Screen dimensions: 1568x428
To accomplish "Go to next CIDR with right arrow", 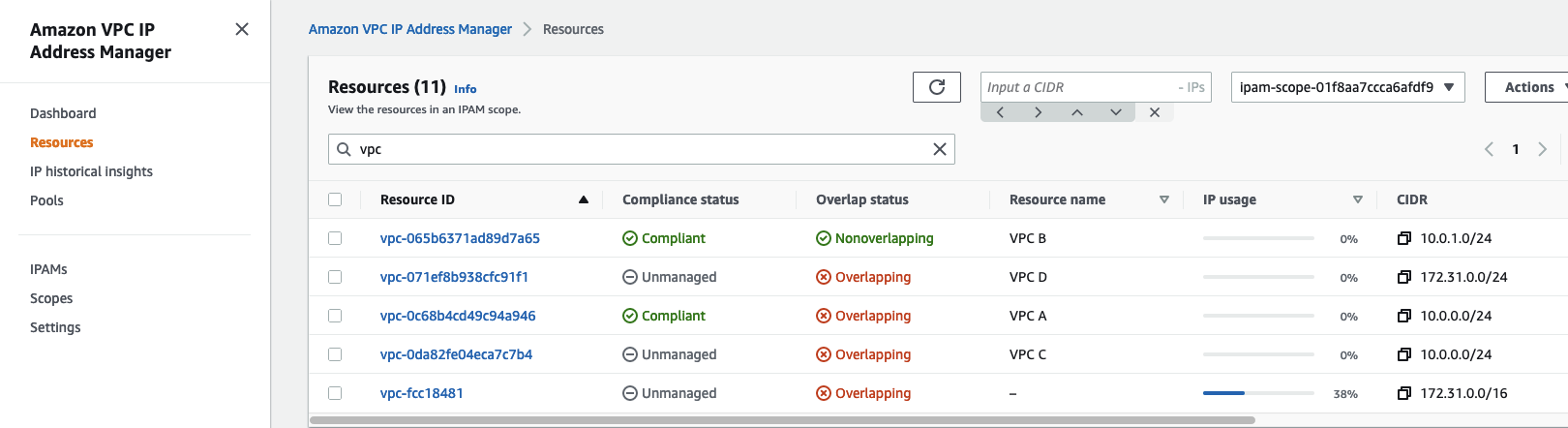I will point(1039,112).
